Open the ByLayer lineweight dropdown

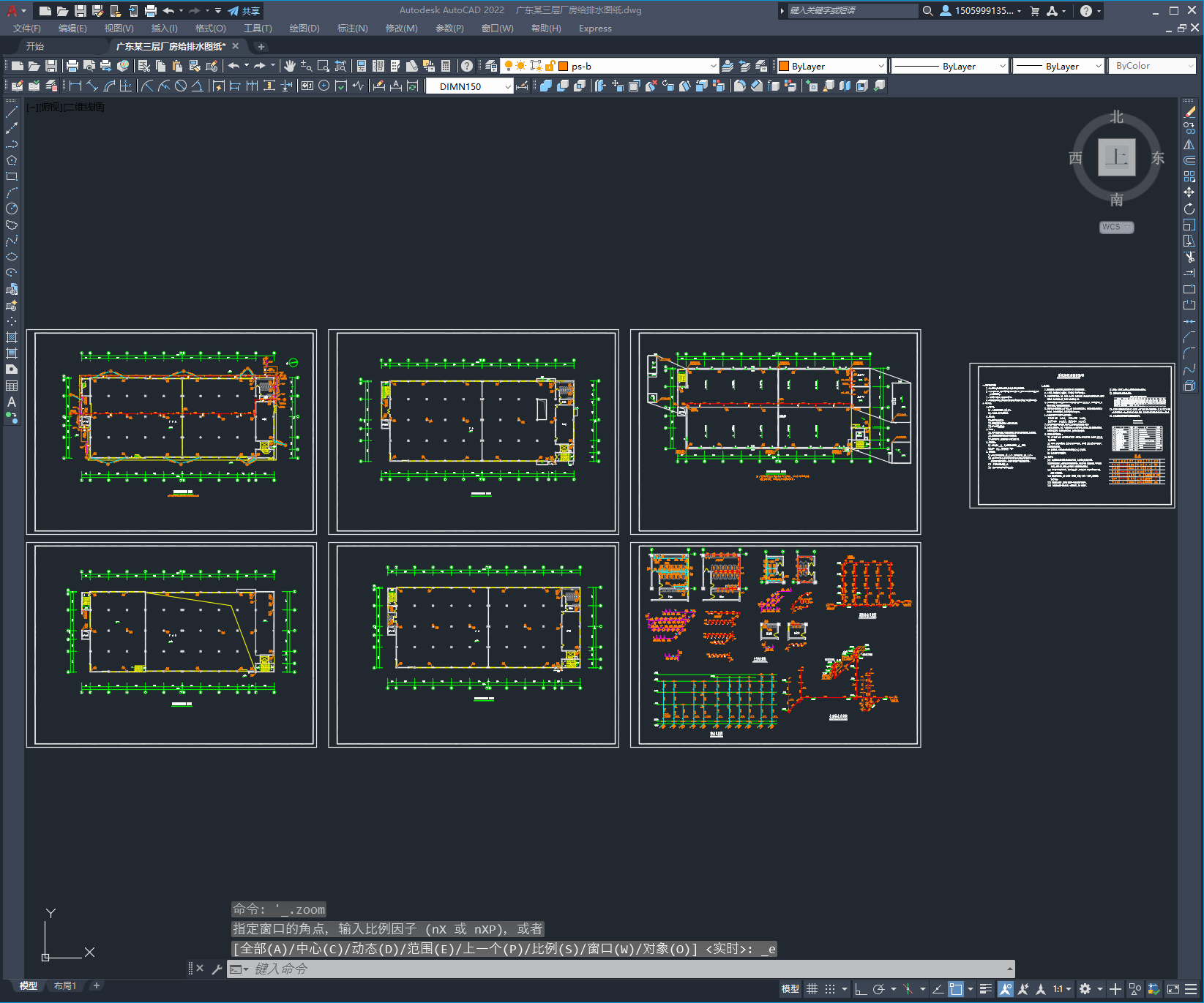tap(1058, 66)
